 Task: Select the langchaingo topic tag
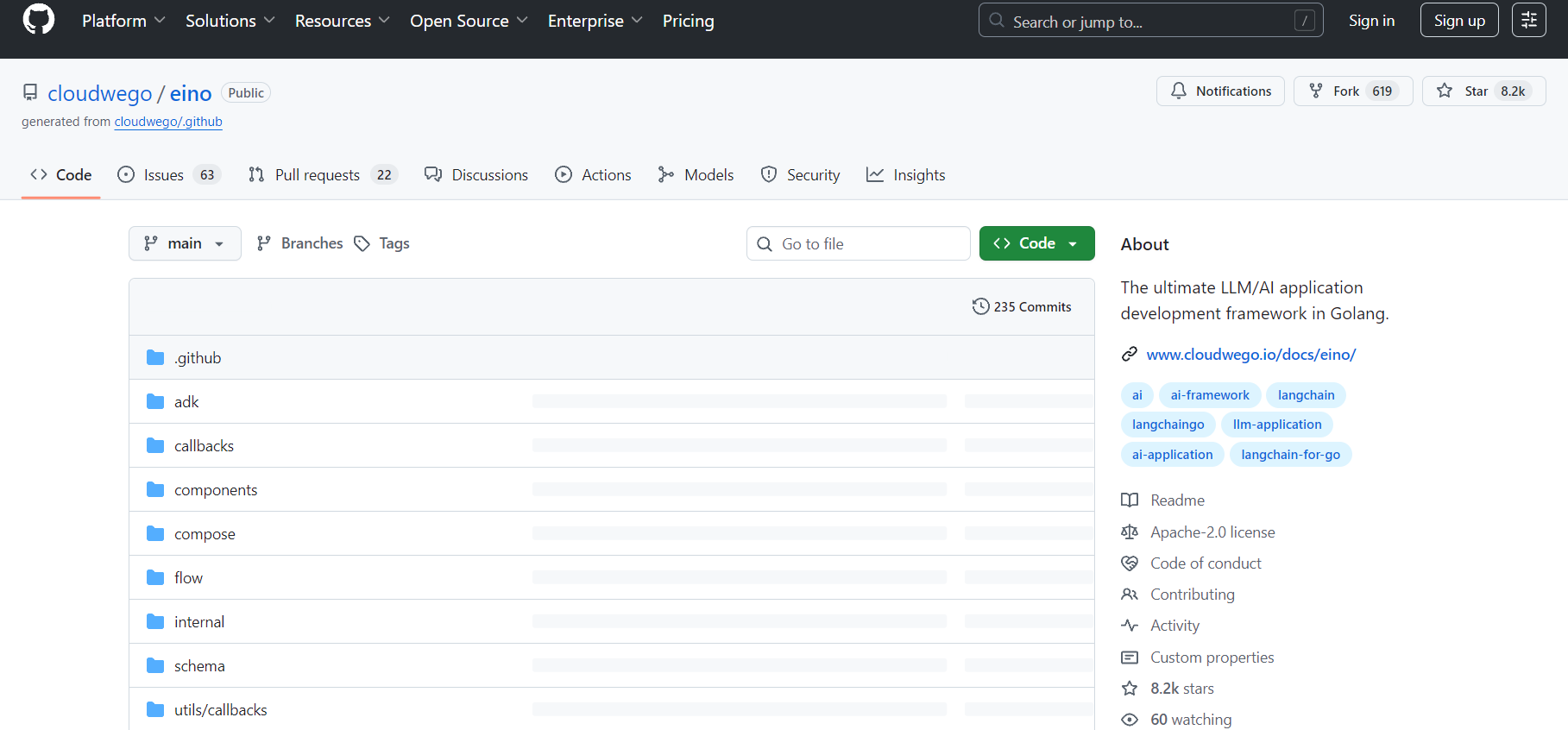(x=1168, y=425)
